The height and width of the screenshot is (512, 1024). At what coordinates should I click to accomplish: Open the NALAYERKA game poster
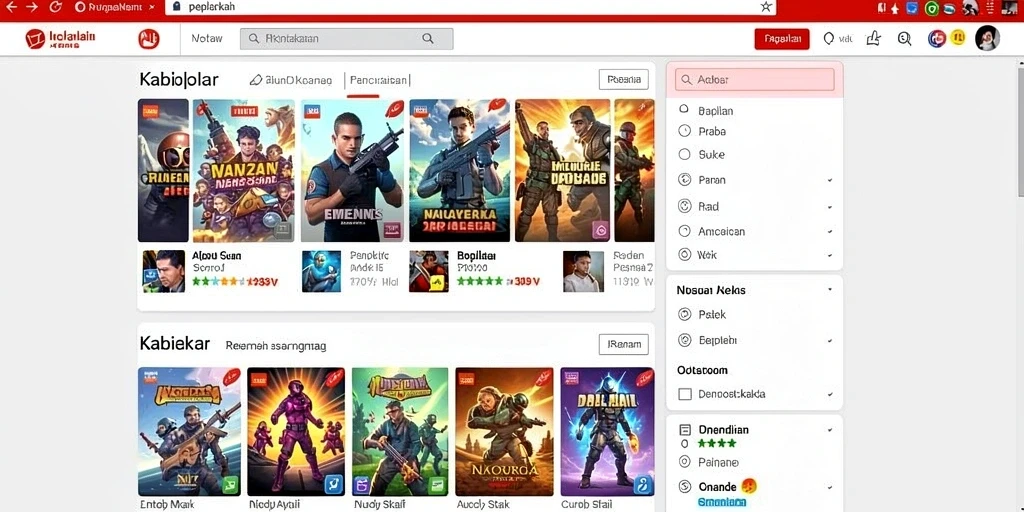[459, 170]
